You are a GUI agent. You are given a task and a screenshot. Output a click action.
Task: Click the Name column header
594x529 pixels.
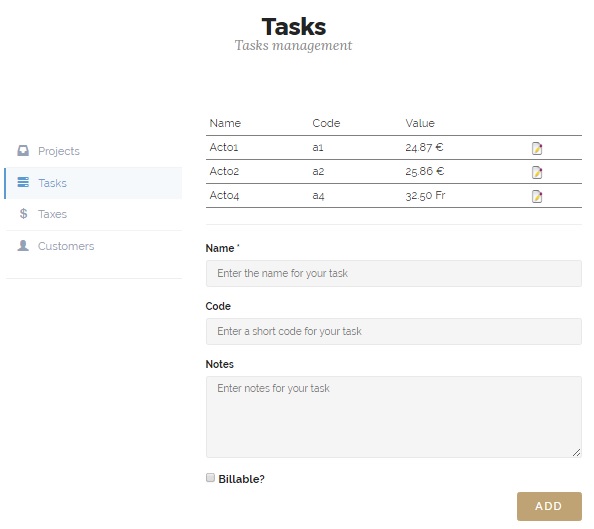pos(225,123)
